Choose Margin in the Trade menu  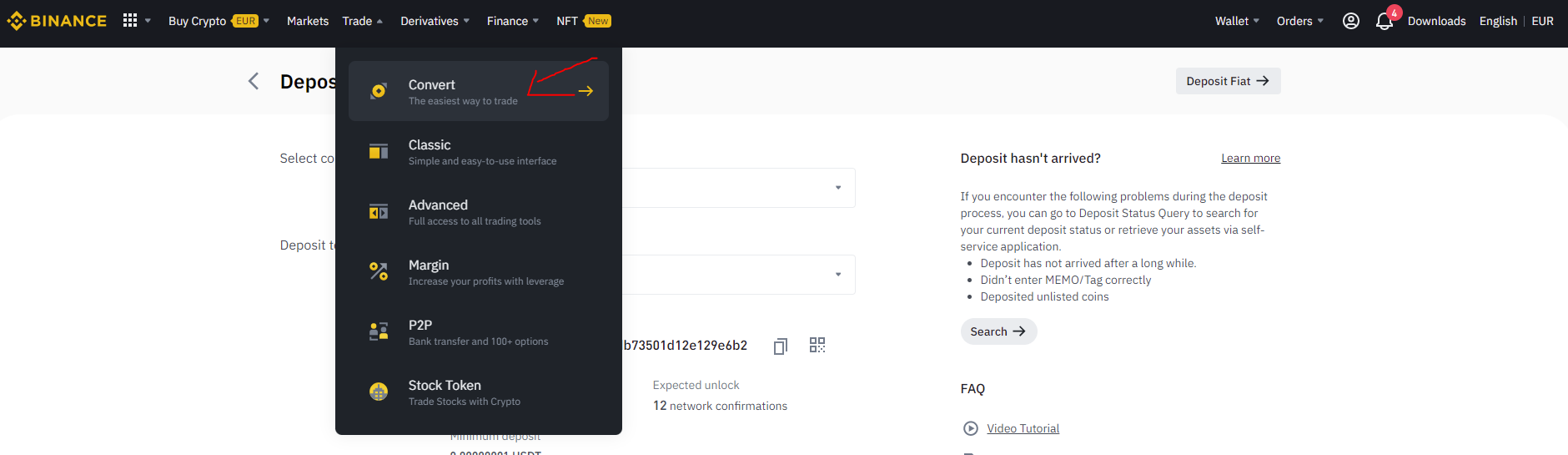(479, 271)
